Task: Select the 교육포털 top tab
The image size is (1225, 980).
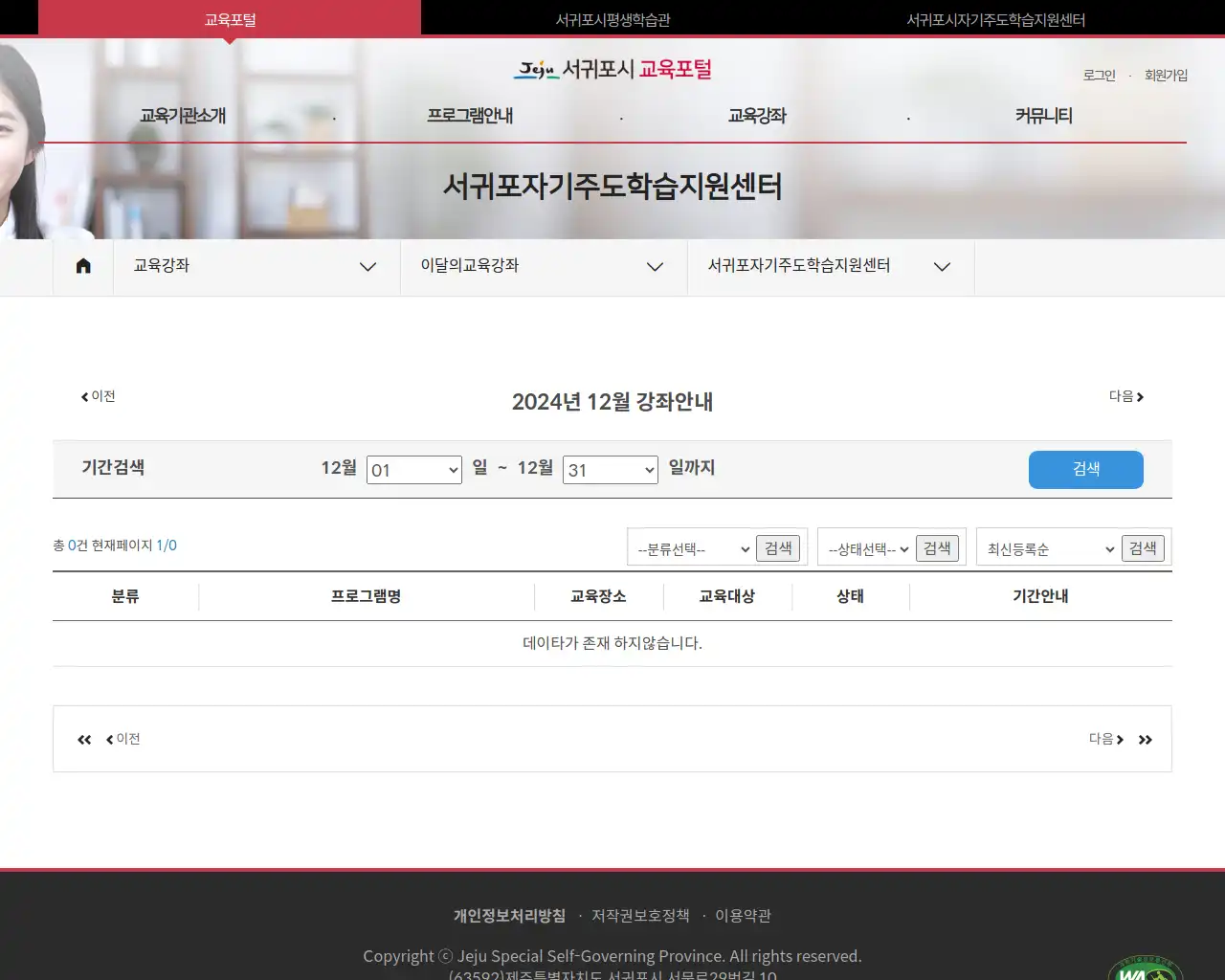Action: click(230, 18)
